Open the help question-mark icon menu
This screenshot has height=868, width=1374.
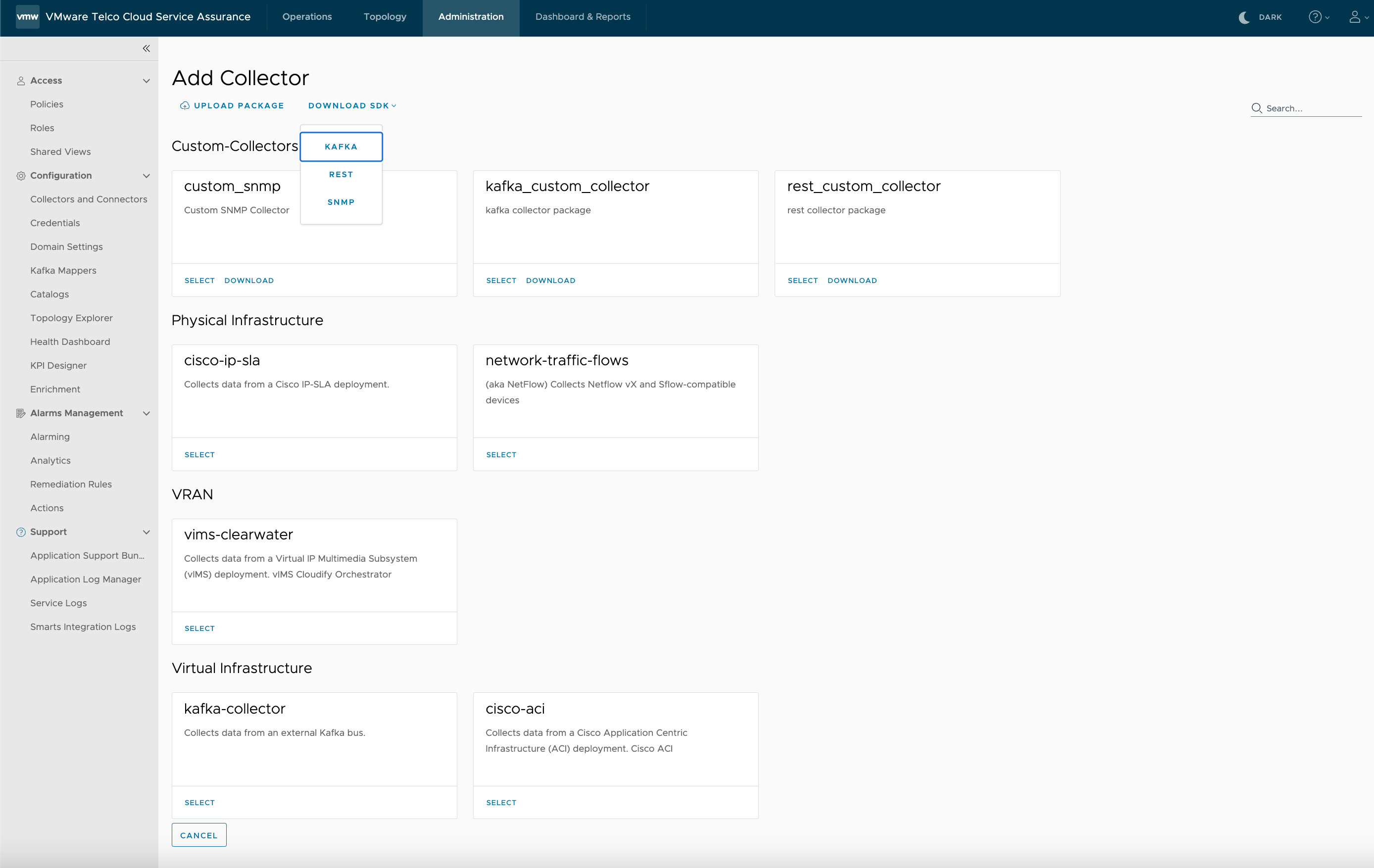(x=1315, y=17)
